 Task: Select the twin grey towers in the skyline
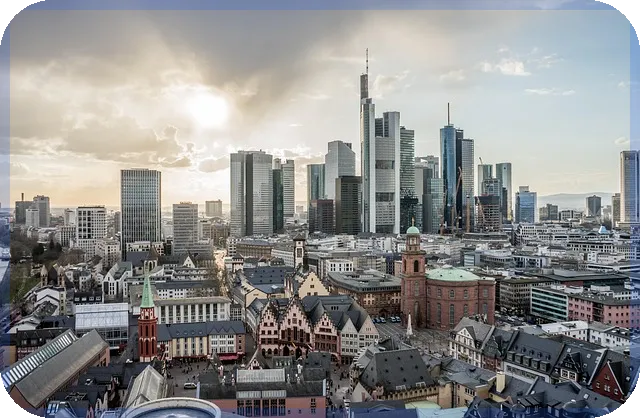click(251, 193)
